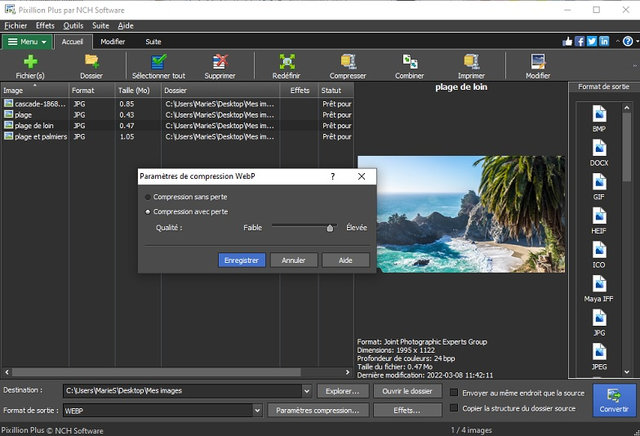Select Compression avec perte option
This screenshot has width=640, height=436.
(x=187, y=211)
